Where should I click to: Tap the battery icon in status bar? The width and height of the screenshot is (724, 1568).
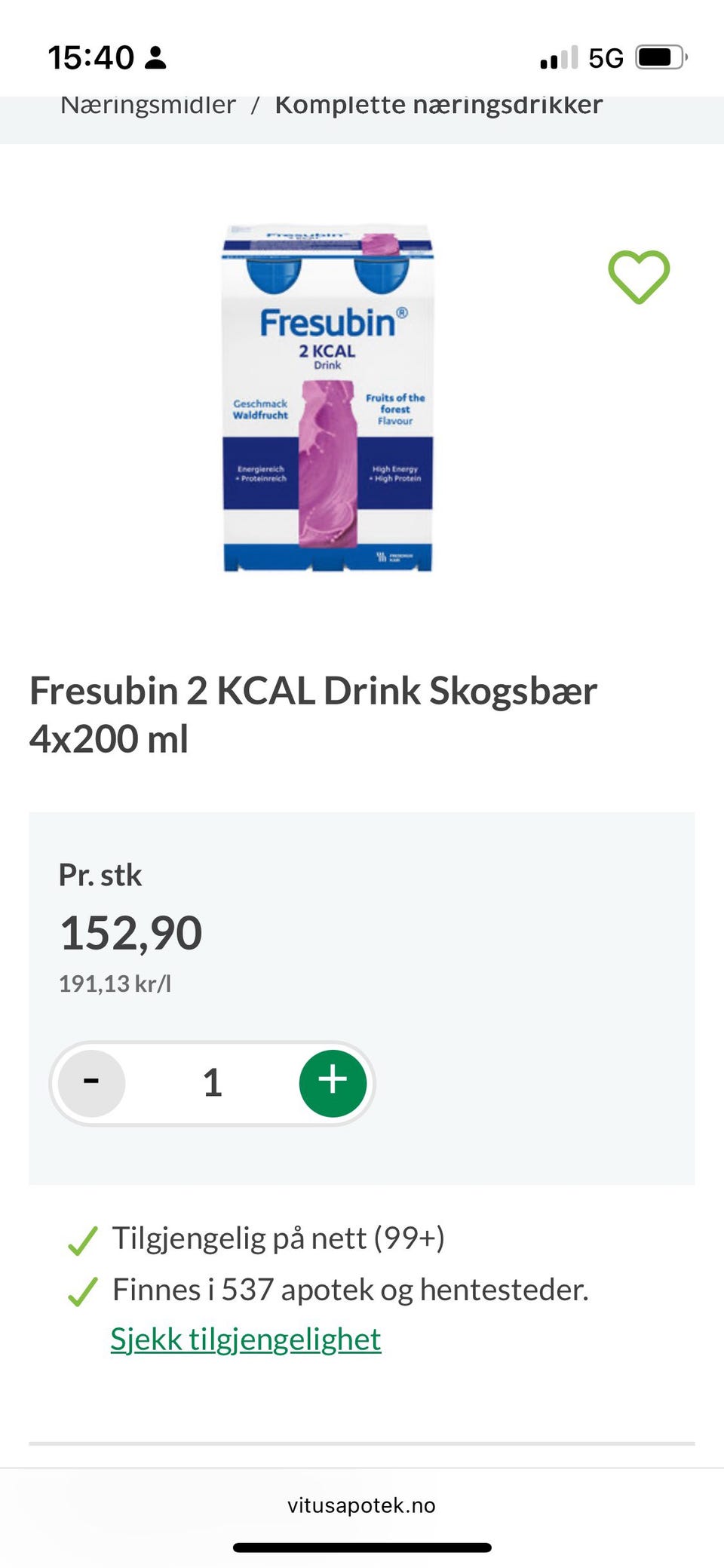[661, 57]
